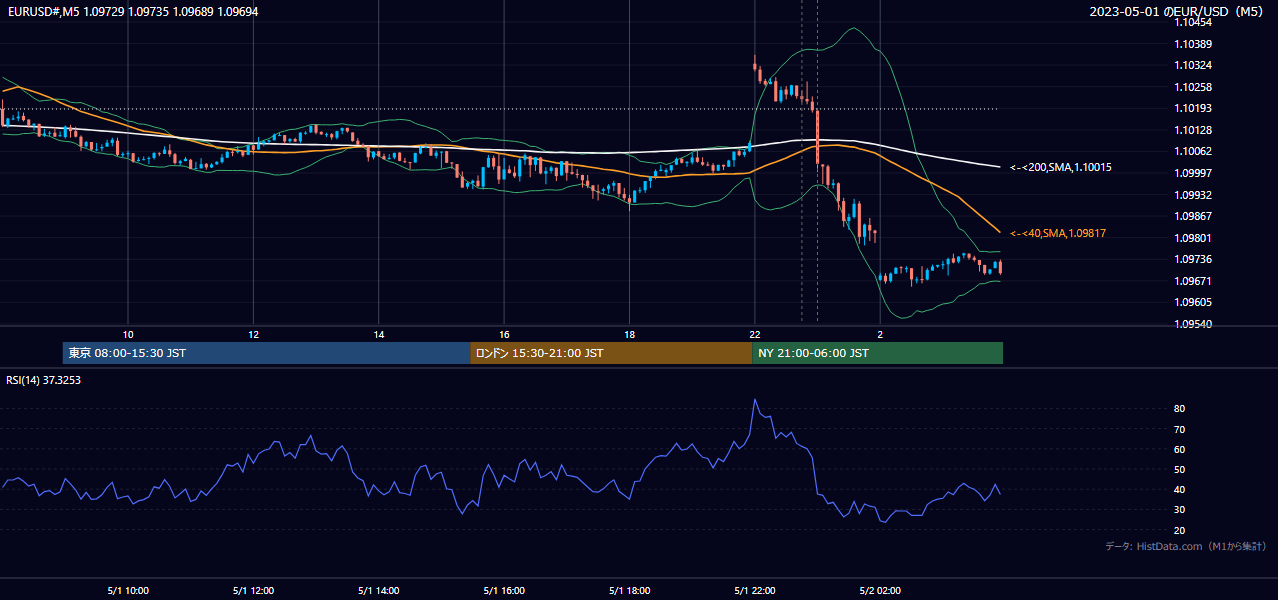Click the 5/1 22:00 time label
The image size is (1278, 600).
point(755,590)
